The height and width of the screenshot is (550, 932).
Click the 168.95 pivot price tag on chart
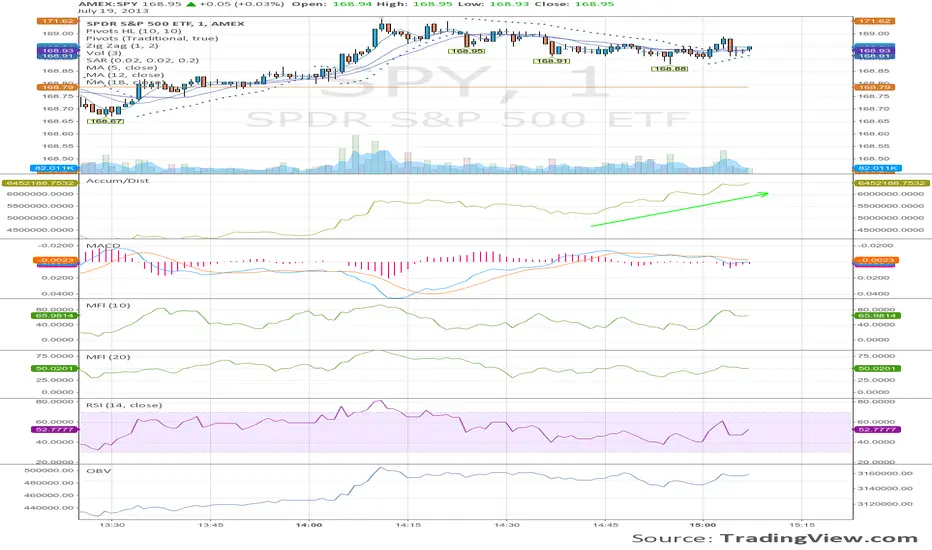(467, 51)
